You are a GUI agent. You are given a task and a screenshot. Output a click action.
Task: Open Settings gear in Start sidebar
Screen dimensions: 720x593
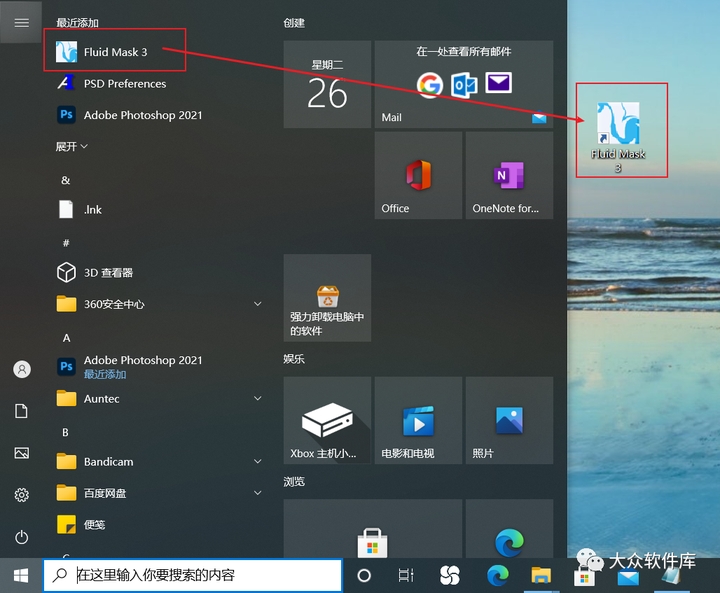pyautogui.click(x=22, y=495)
